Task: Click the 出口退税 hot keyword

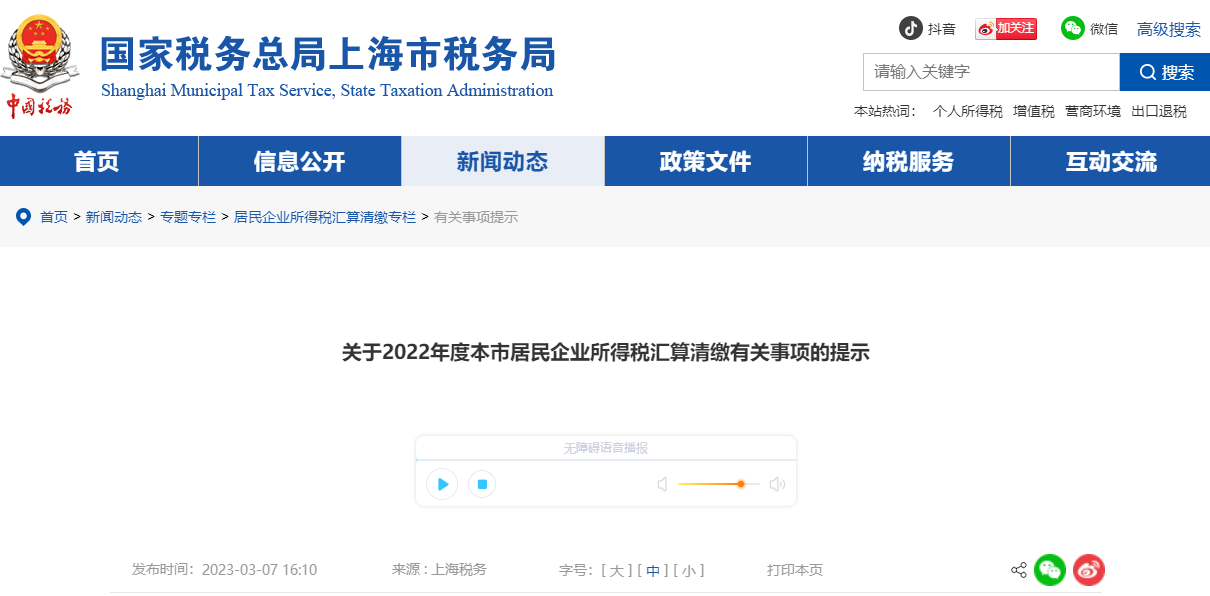Action: [x=1160, y=111]
